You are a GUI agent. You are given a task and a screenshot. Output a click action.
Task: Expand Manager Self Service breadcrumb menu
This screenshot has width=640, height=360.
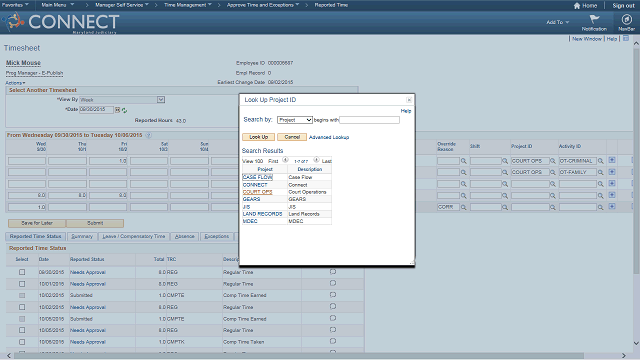[x=122, y=5]
